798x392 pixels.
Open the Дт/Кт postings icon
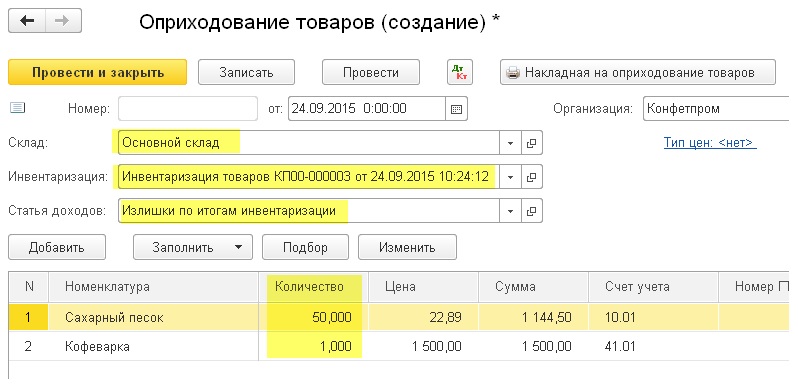pyautogui.click(x=460, y=72)
